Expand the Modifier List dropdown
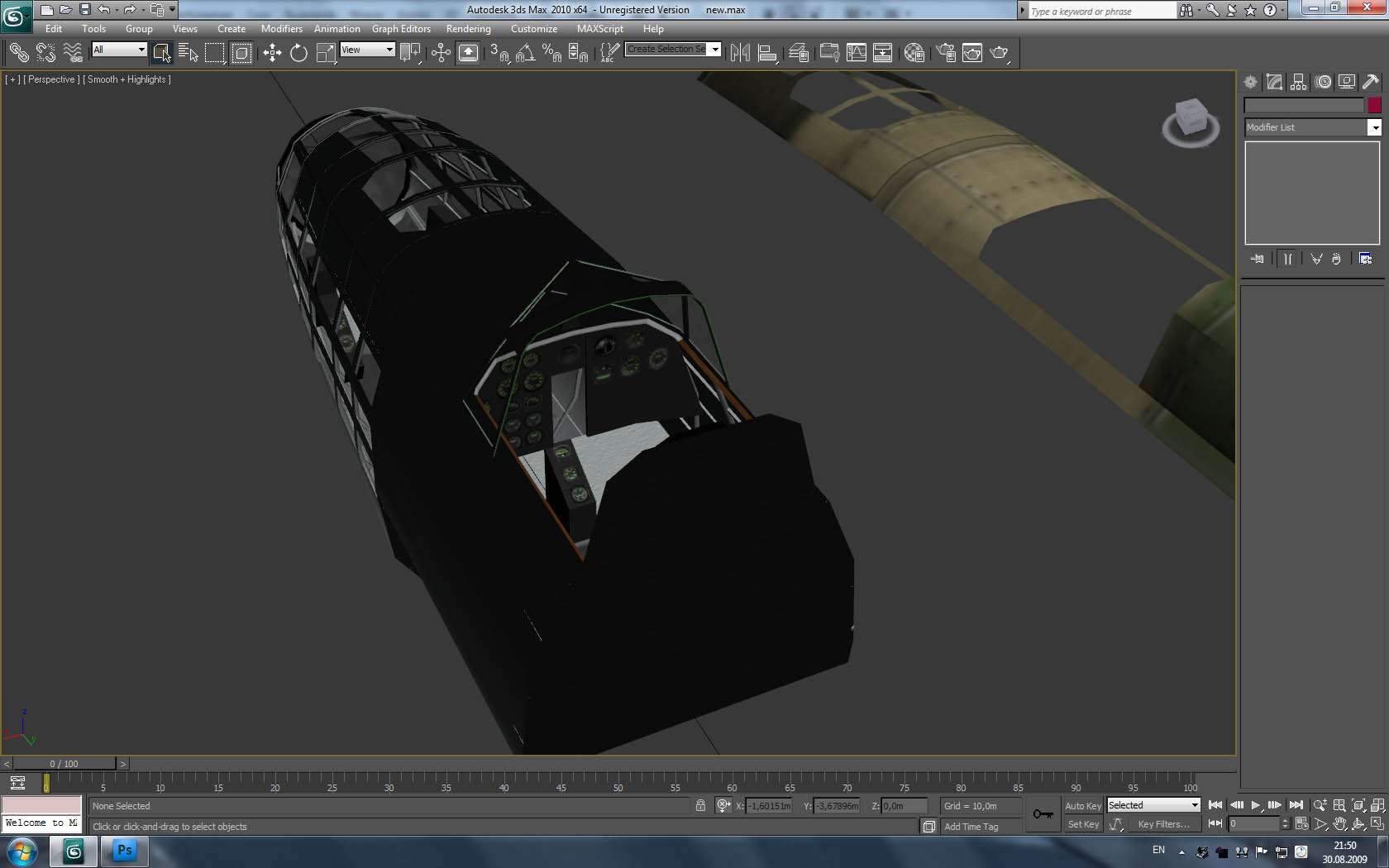This screenshot has height=868, width=1389. click(x=1374, y=127)
